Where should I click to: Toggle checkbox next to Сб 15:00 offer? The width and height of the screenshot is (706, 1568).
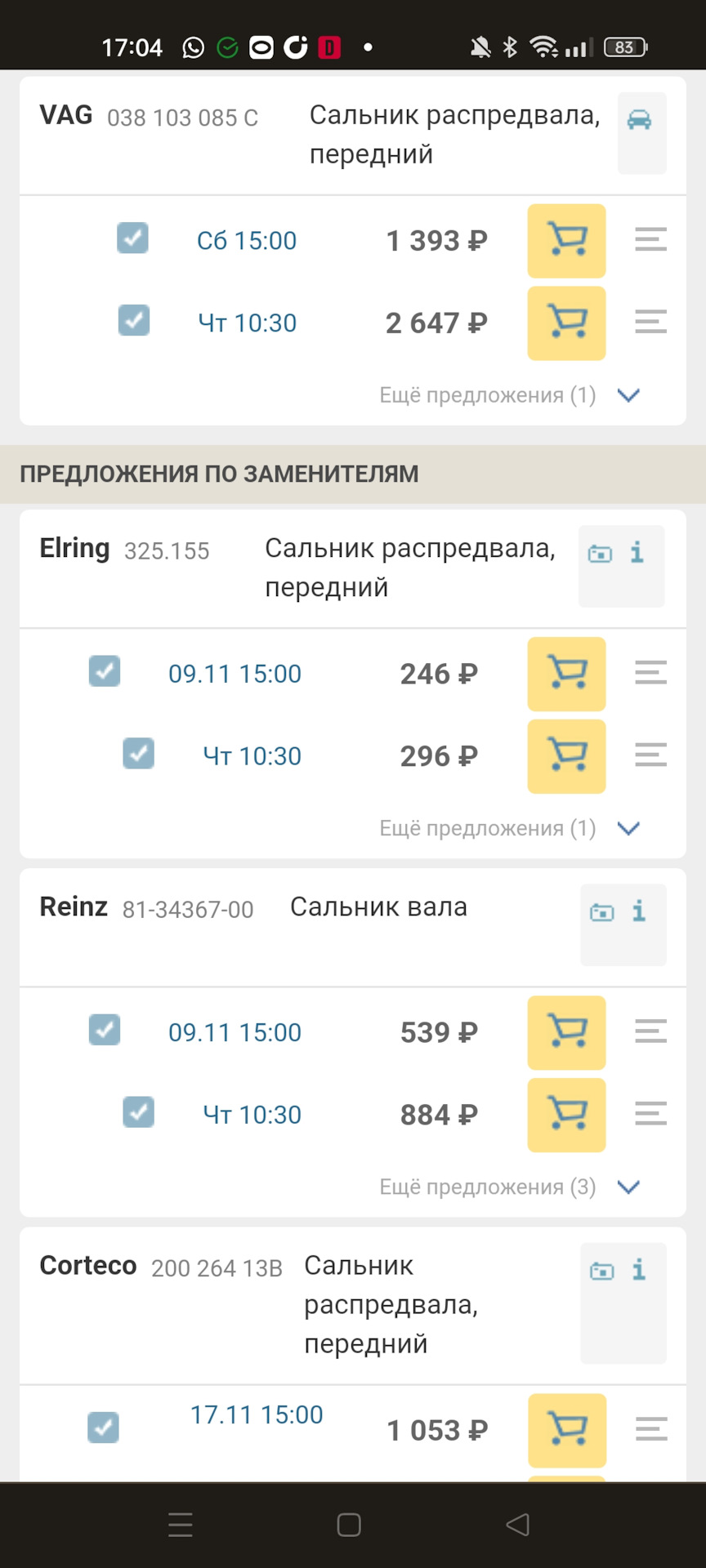(x=132, y=238)
